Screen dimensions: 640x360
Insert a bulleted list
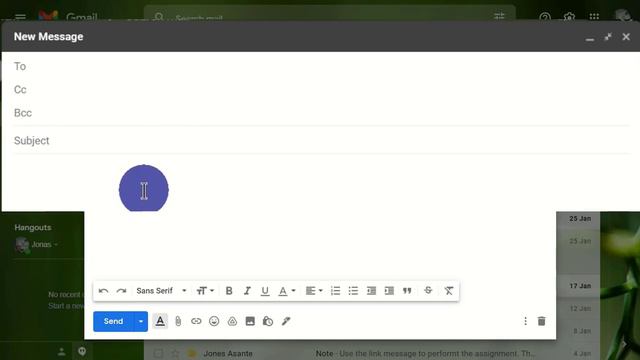tap(353, 291)
